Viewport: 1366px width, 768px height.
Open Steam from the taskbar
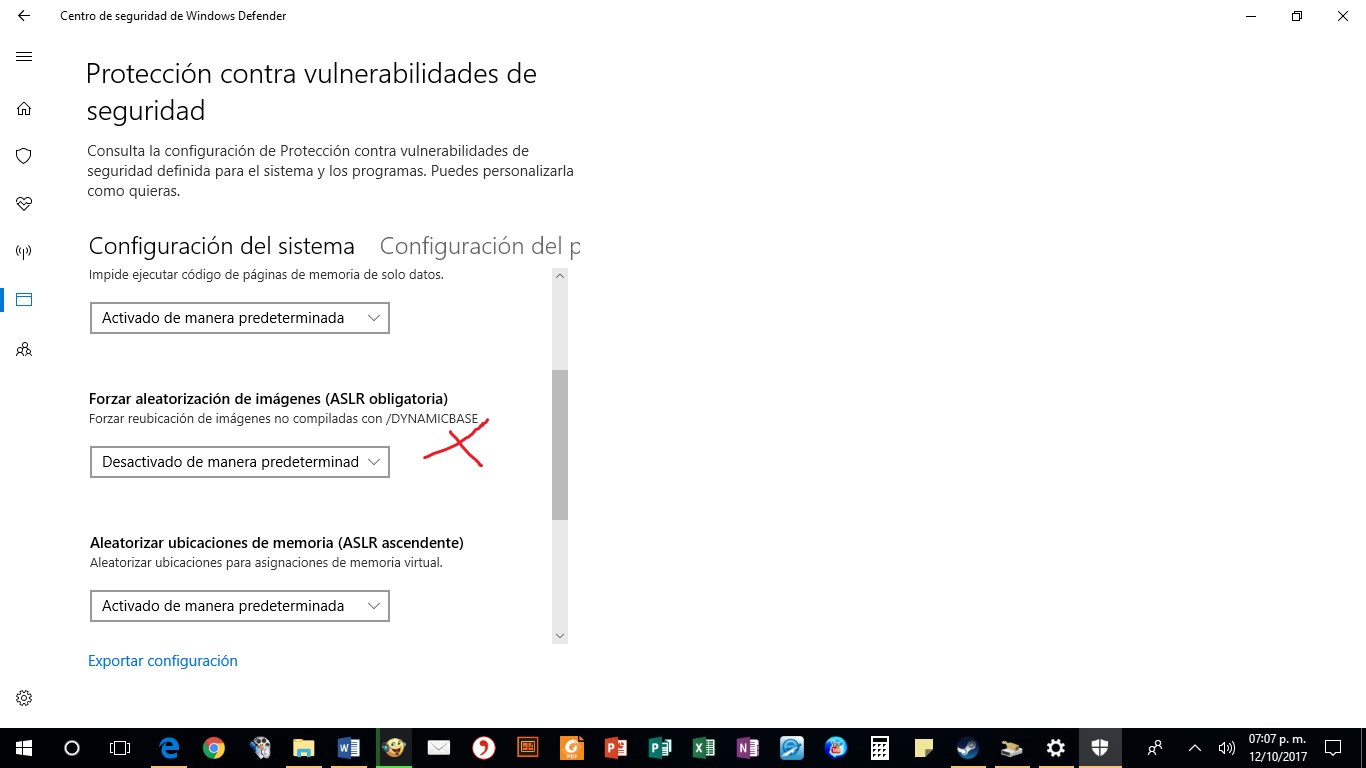[x=968, y=748]
